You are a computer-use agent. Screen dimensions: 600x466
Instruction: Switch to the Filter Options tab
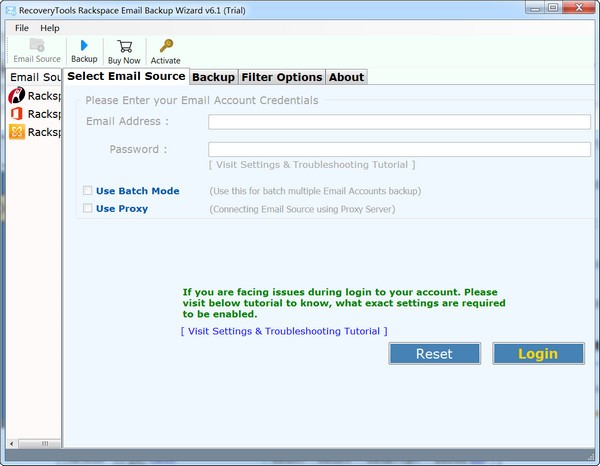[x=281, y=77]
